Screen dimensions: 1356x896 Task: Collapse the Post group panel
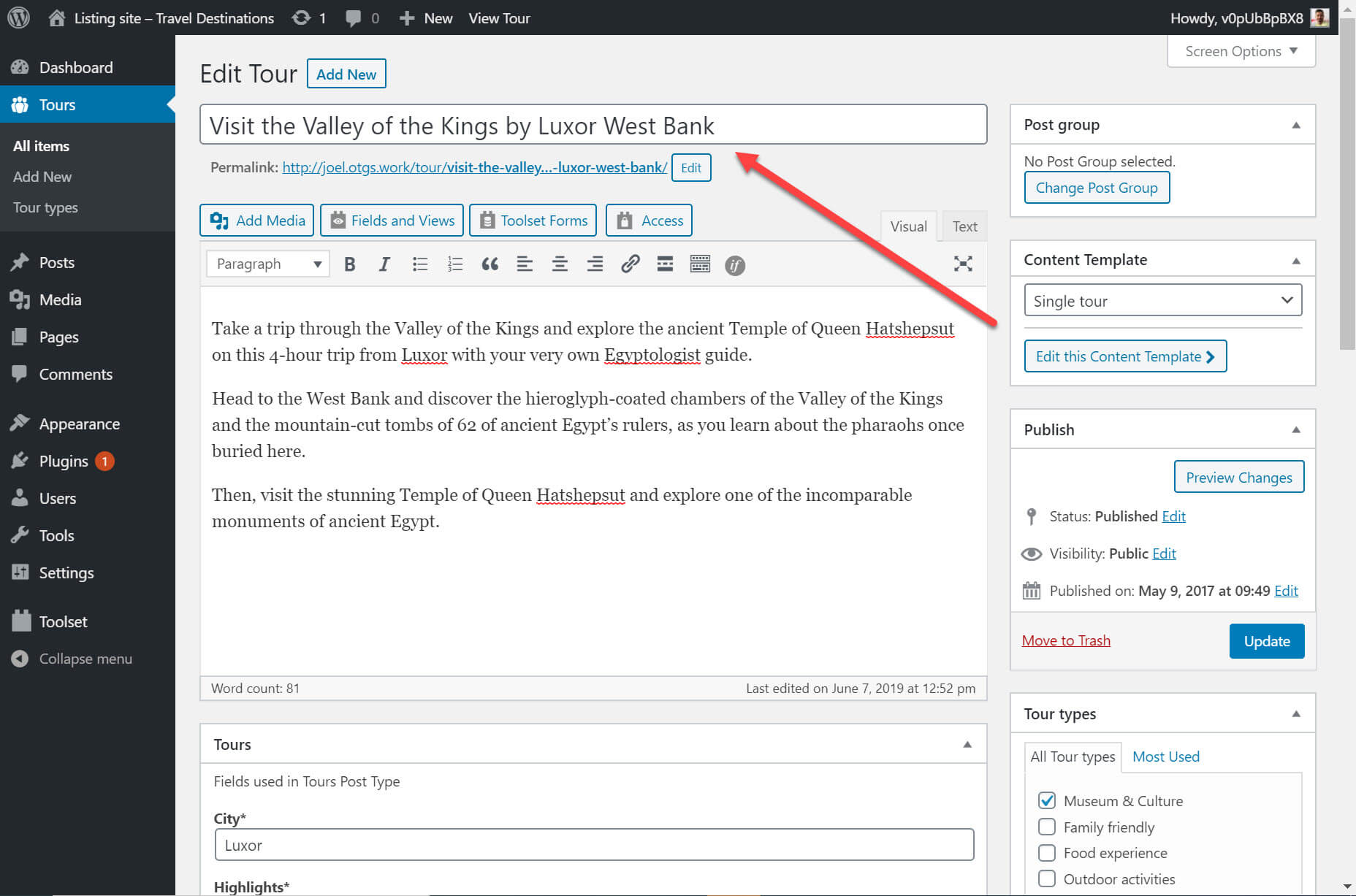click(x=1295, y=125)
